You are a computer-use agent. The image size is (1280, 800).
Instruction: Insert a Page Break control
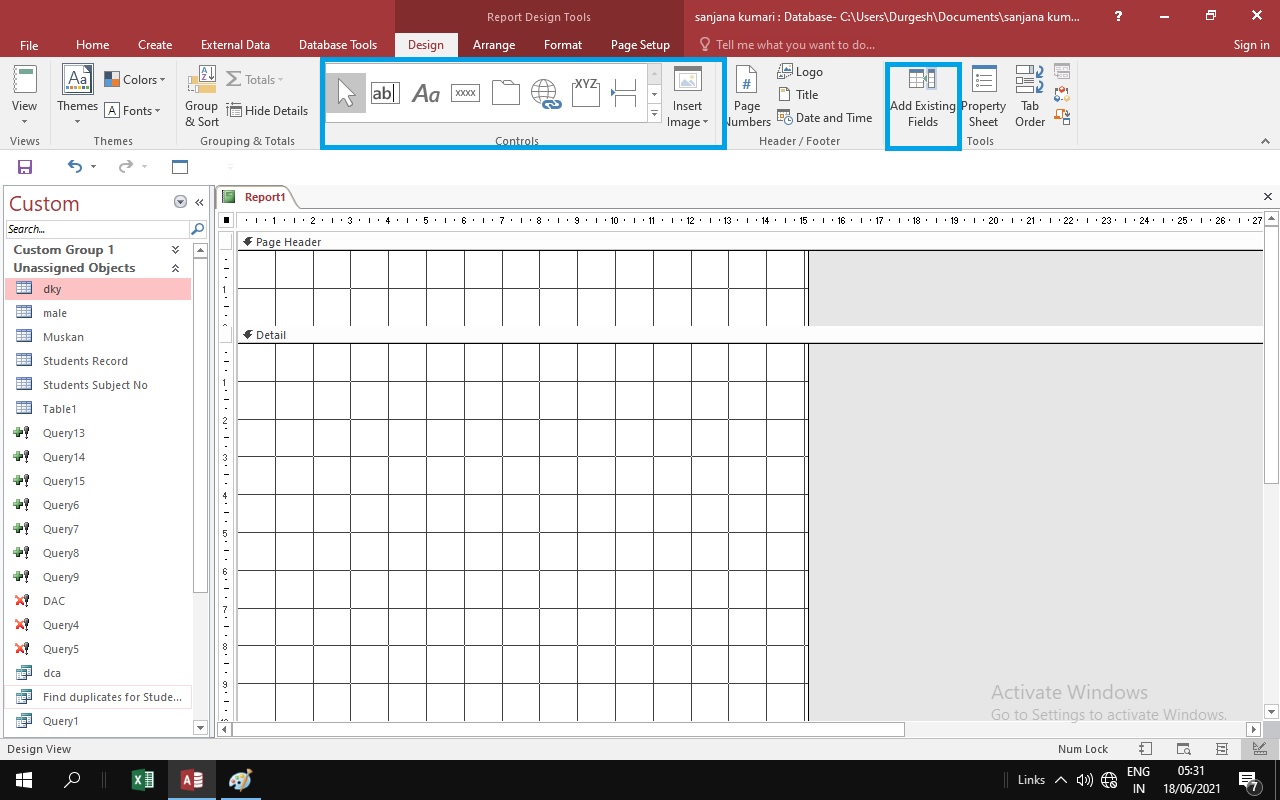(x=624, y=92)
